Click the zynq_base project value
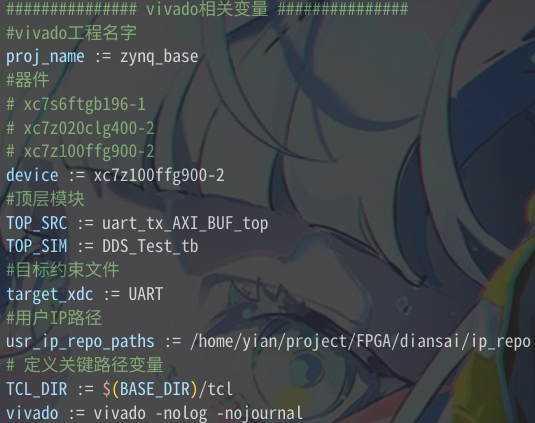This screenshot has width=535, height=423. coord(159,57)
